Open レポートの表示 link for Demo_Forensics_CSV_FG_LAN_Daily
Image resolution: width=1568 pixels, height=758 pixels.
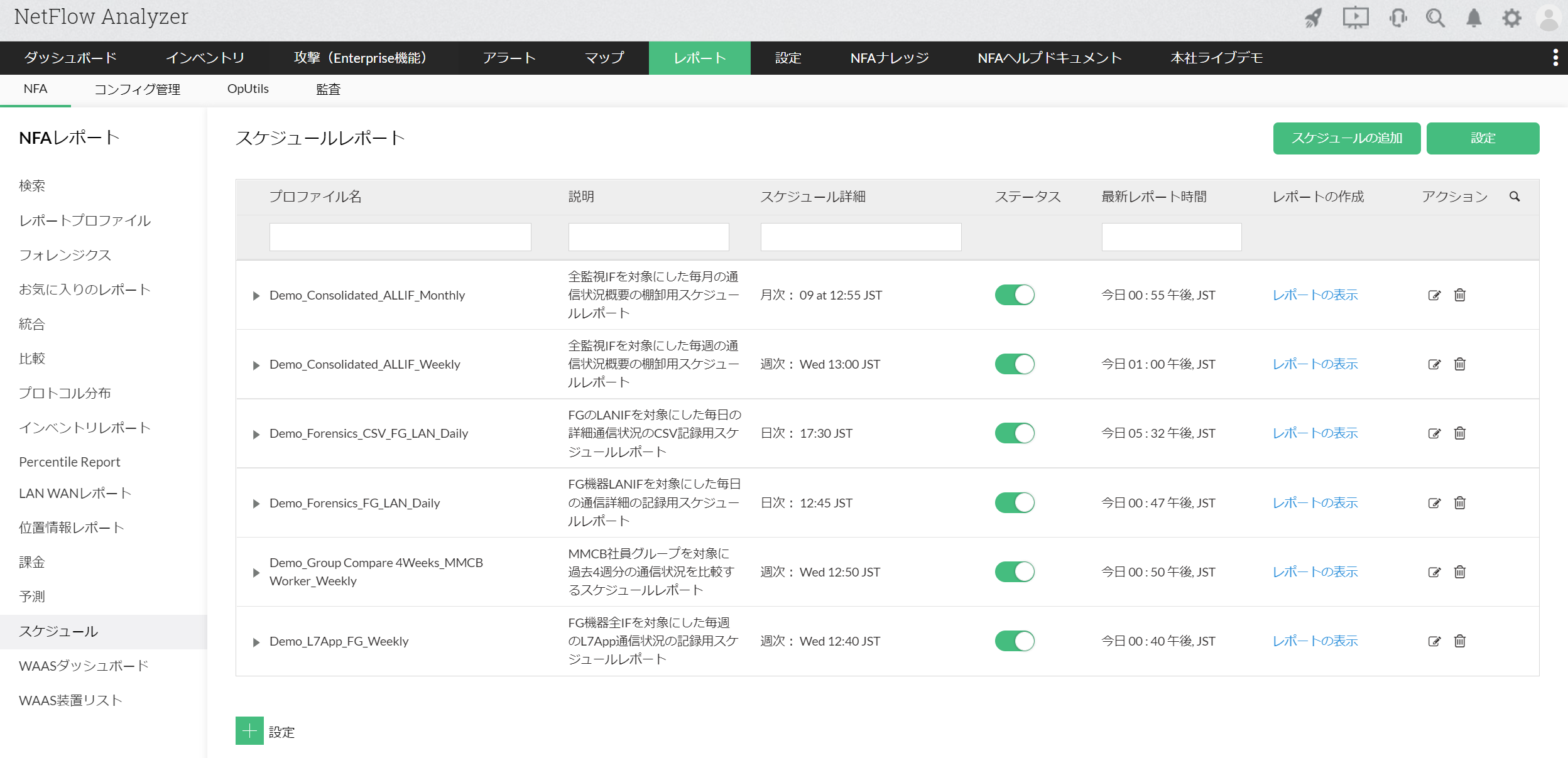click(1315, 433)
